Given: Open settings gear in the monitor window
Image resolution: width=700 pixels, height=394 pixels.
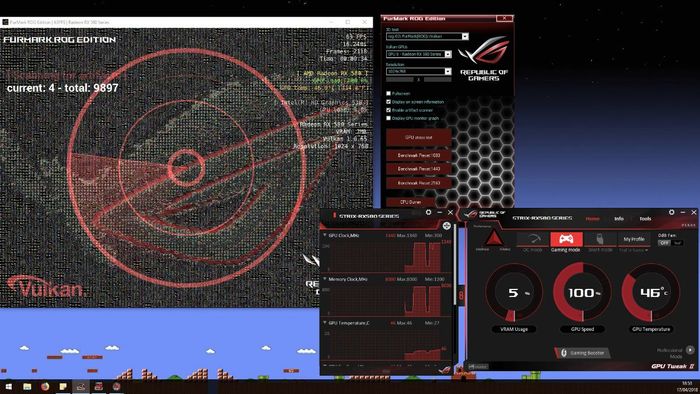Looking at the screenshot, I should click(429, 212).
